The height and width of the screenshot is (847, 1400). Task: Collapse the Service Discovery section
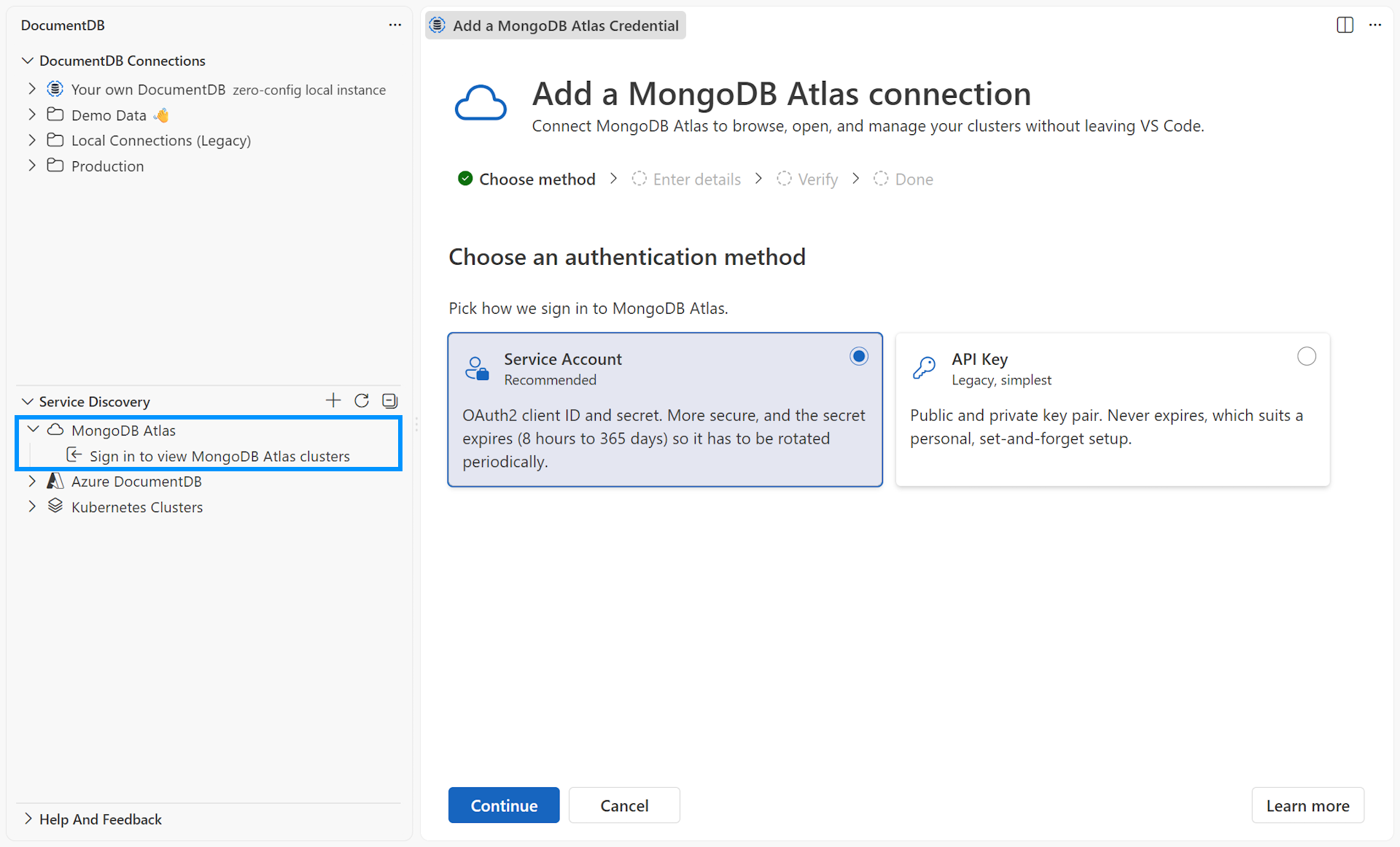(x=28, y=401)
